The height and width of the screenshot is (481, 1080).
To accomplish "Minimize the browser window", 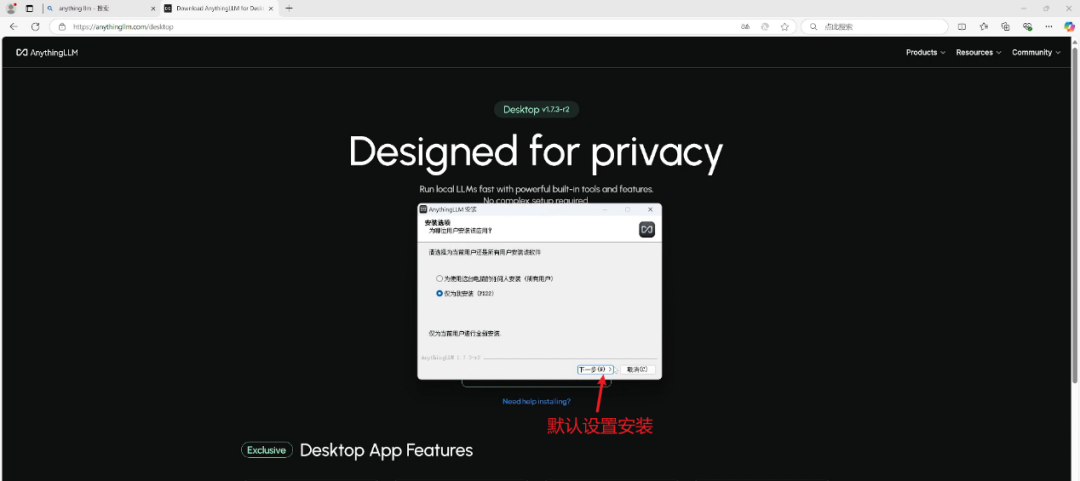I will click(x=1024, y=8).
